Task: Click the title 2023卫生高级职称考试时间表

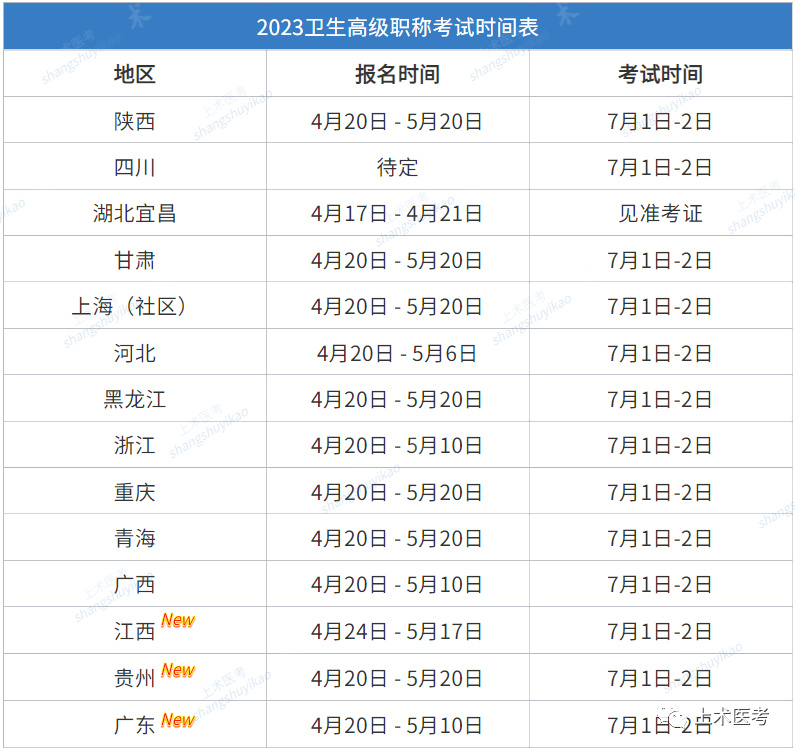Action: point(398,27)
